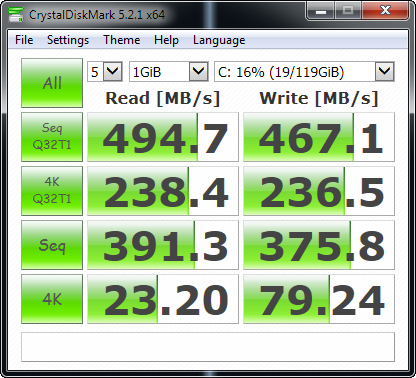Expand the test count dropdown showing 5
This screenshot has height=378, width=416.
(x=105, y=71)
